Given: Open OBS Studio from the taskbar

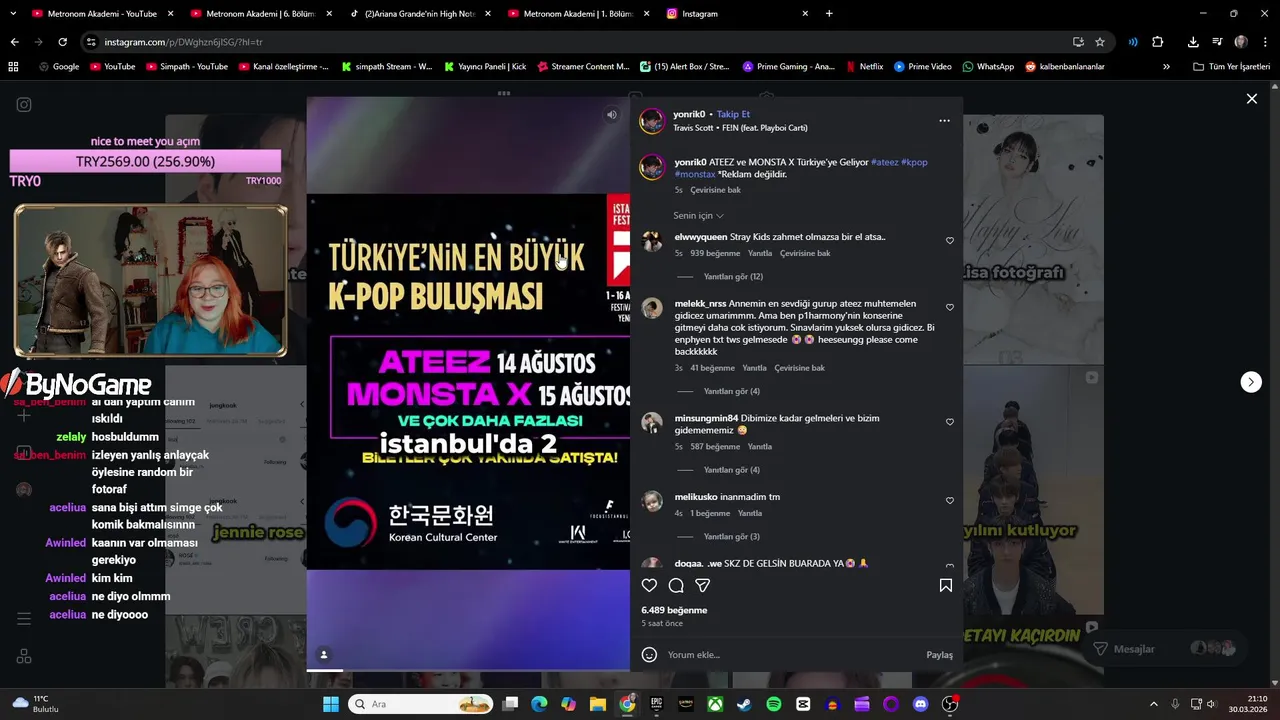Looking at the screenshot, I should [x=950, y=704].
